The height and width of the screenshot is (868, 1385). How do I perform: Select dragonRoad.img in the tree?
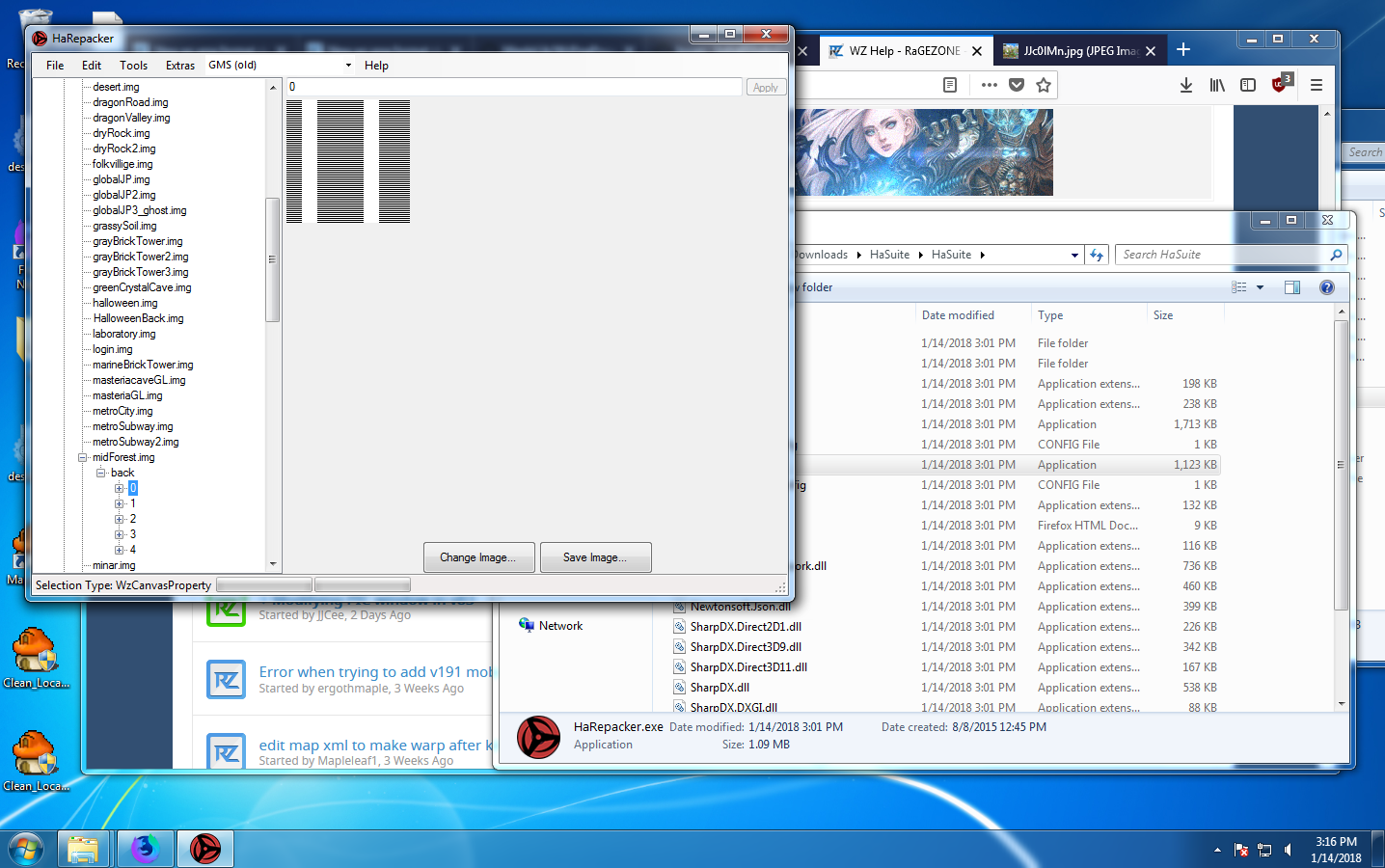130,102
